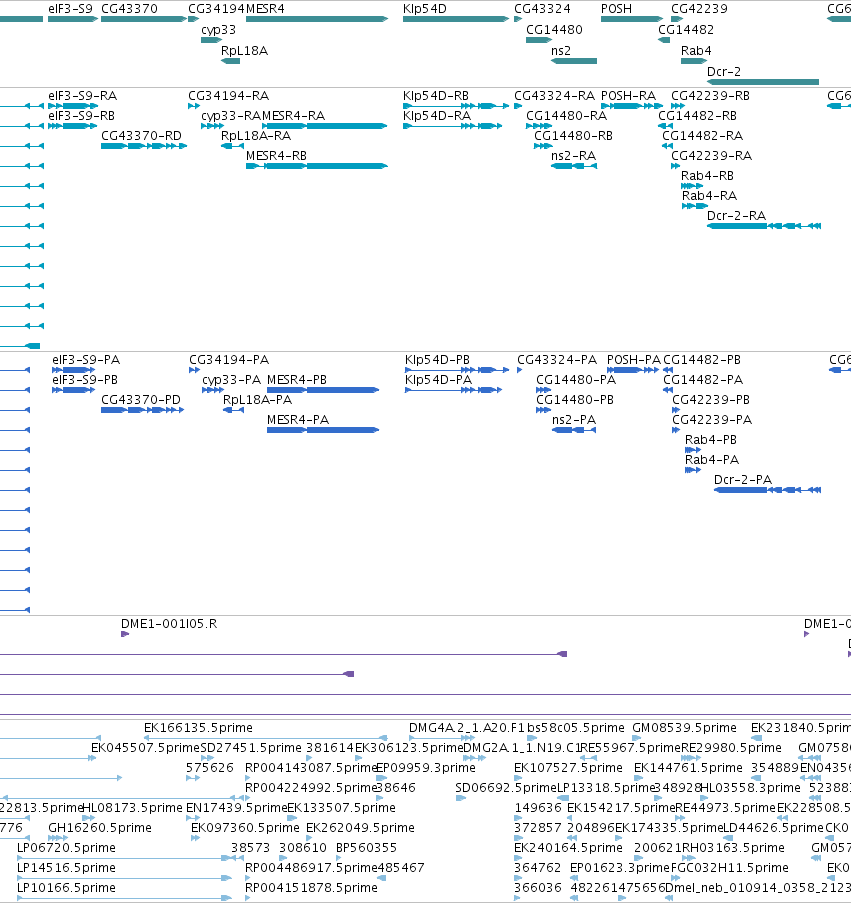This screenshot has height=903, width=851.
Task: Select the Rab4-PB protein label
Action: [711, 440]
